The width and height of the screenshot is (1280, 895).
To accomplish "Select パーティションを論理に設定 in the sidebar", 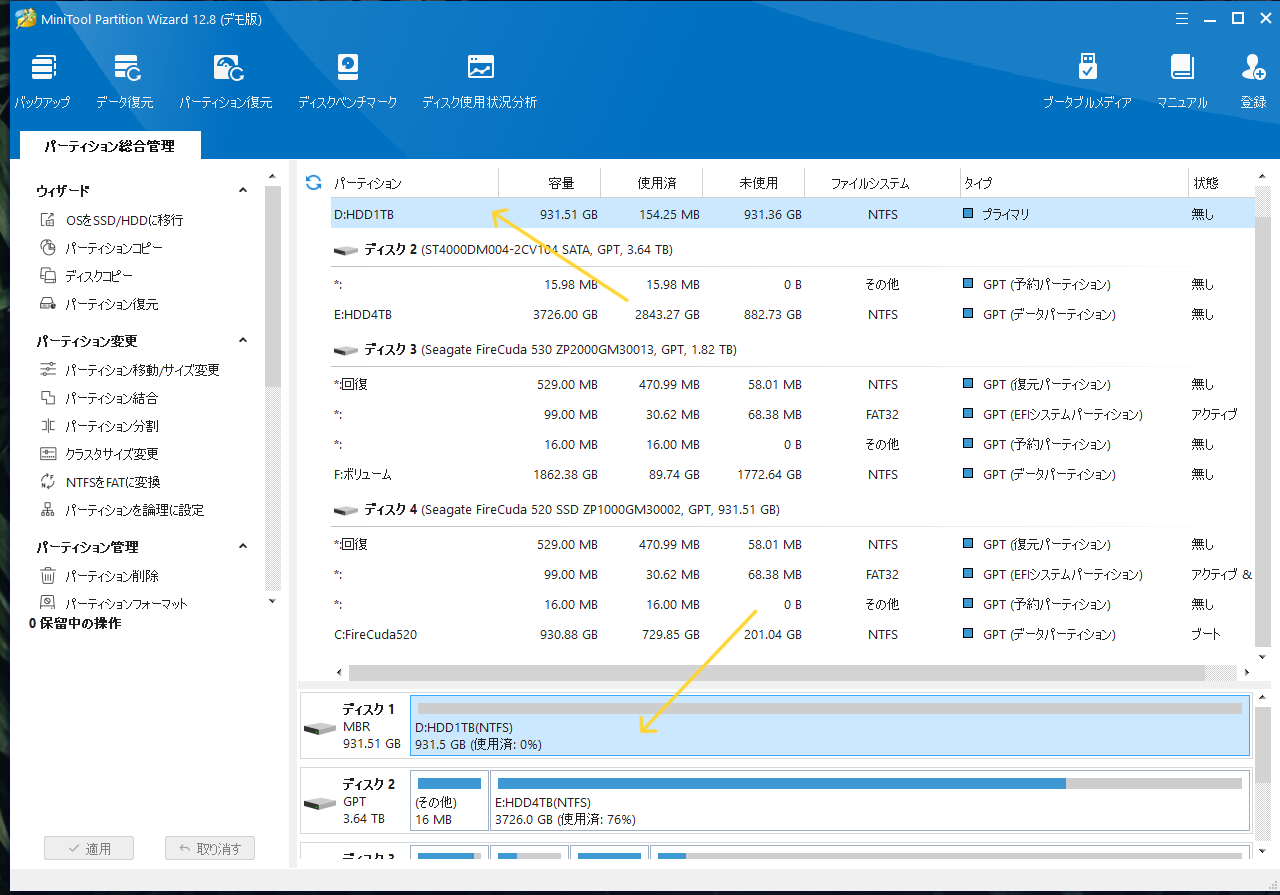I will click(x=121, y=510).
